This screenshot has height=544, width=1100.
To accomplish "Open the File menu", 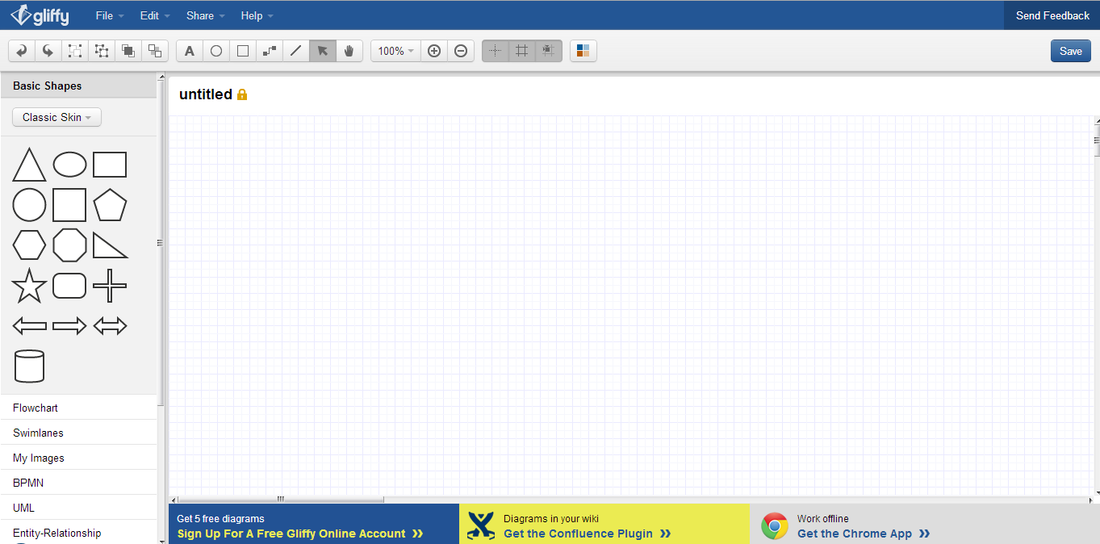I will point(109,15).
